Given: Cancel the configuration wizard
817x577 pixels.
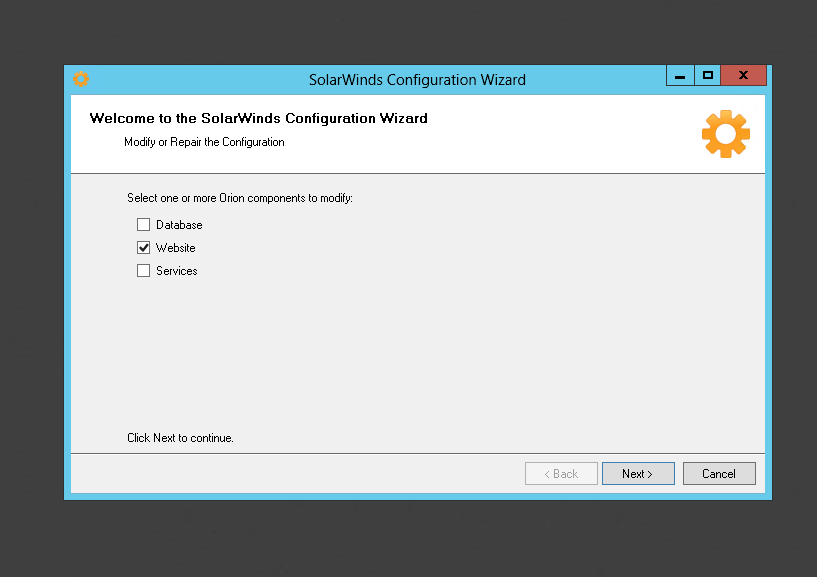Looking at the screenshot, I should coord(719,473).
